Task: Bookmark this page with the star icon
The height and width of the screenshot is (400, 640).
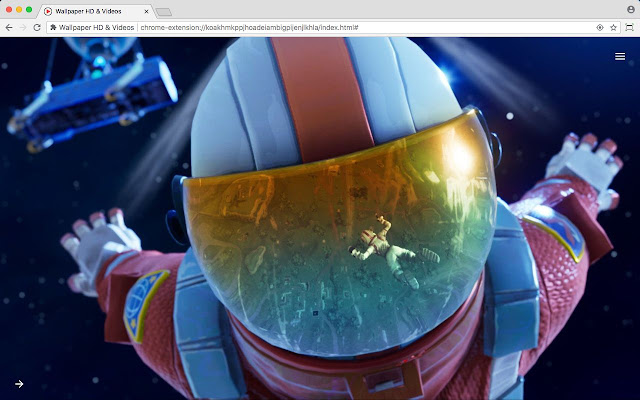Action: (x=613, y=27)
